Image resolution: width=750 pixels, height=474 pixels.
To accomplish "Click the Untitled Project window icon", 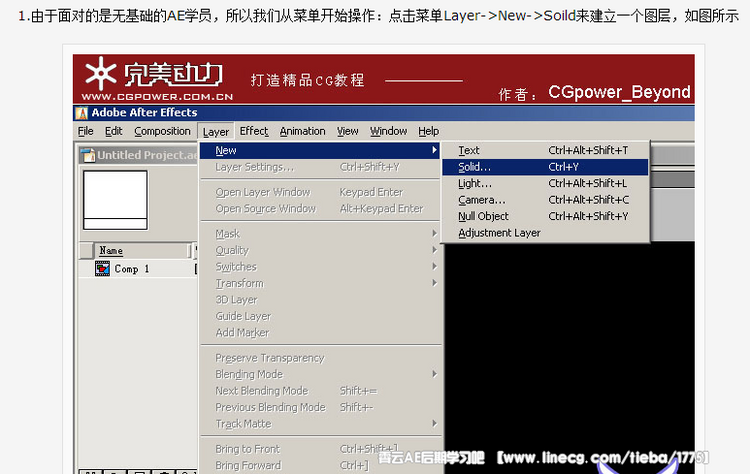I will click(x=88, y=155).
